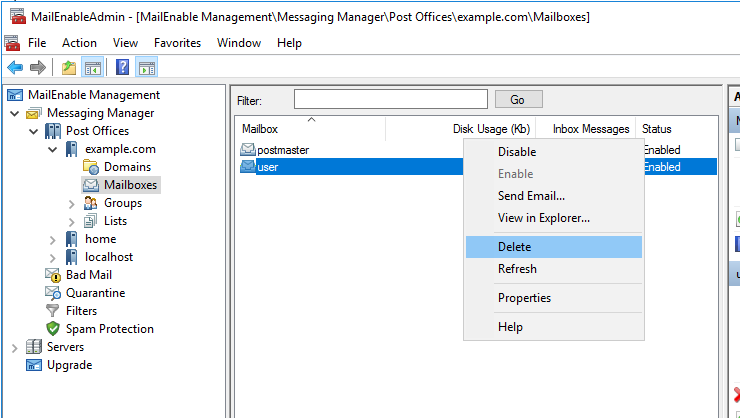Click the Bad Mail warning icon
740x418 pixels.
coord(53,275)
